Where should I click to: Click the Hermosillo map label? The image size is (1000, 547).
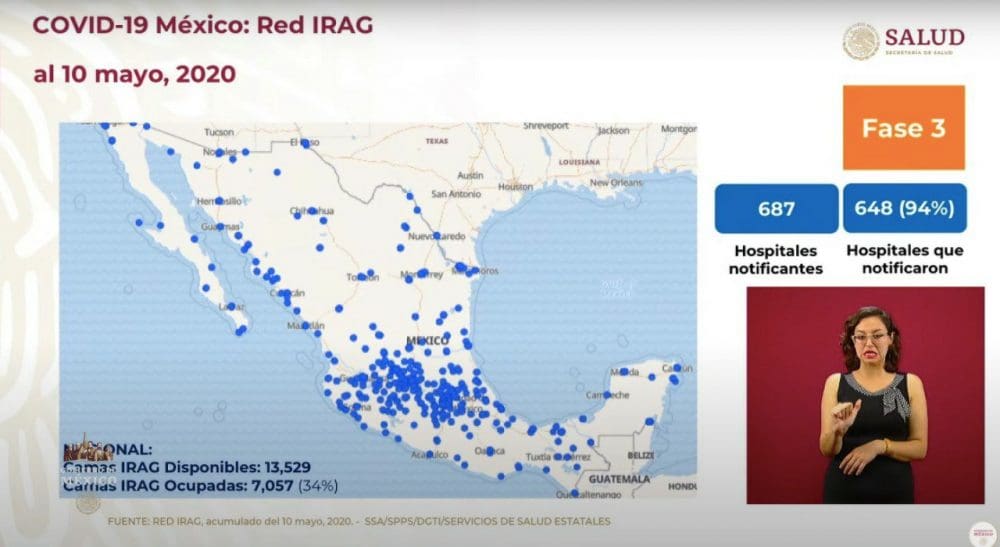click(219, 201)
